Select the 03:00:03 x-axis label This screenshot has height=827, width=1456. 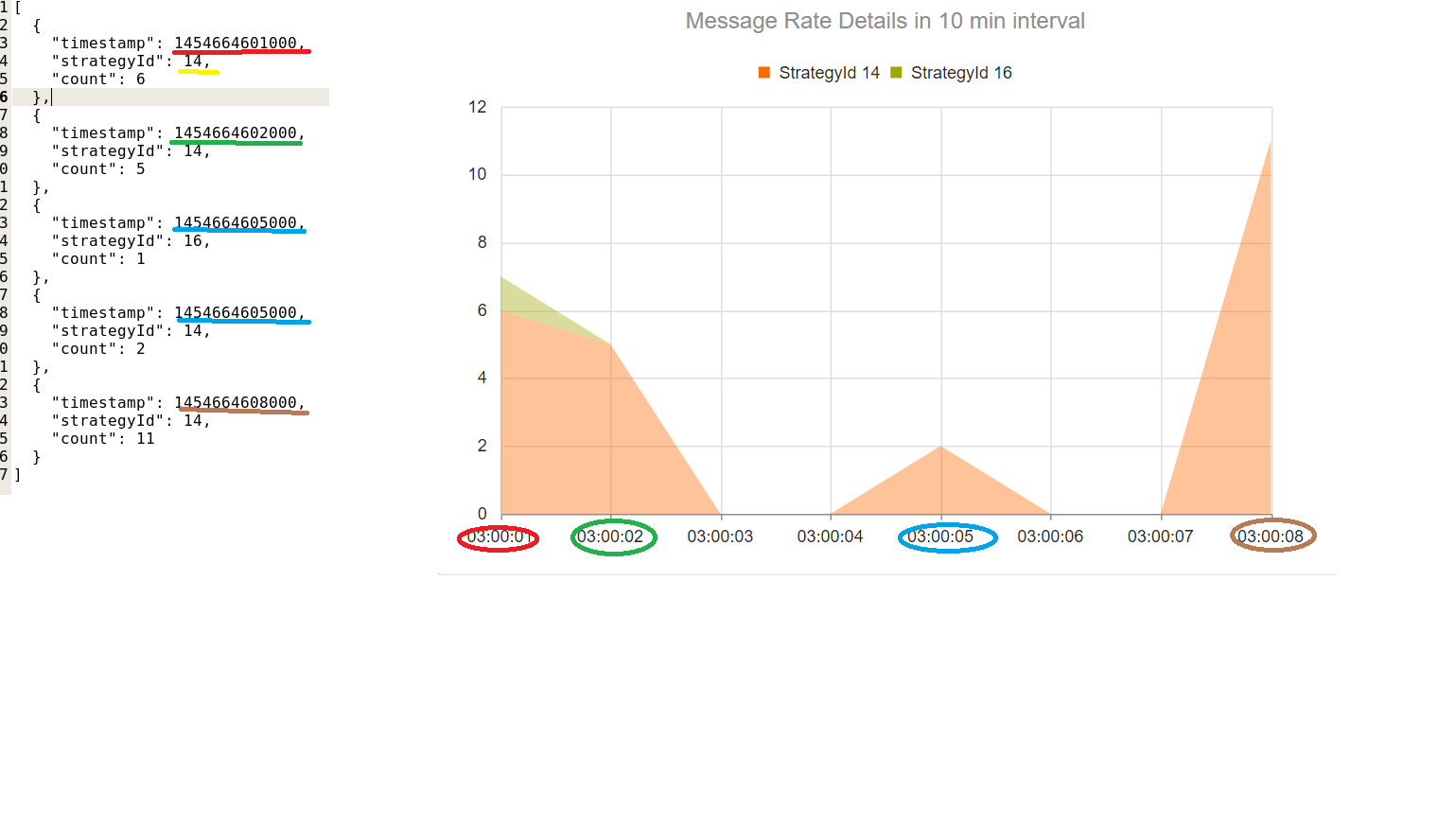tap(720, 537)
